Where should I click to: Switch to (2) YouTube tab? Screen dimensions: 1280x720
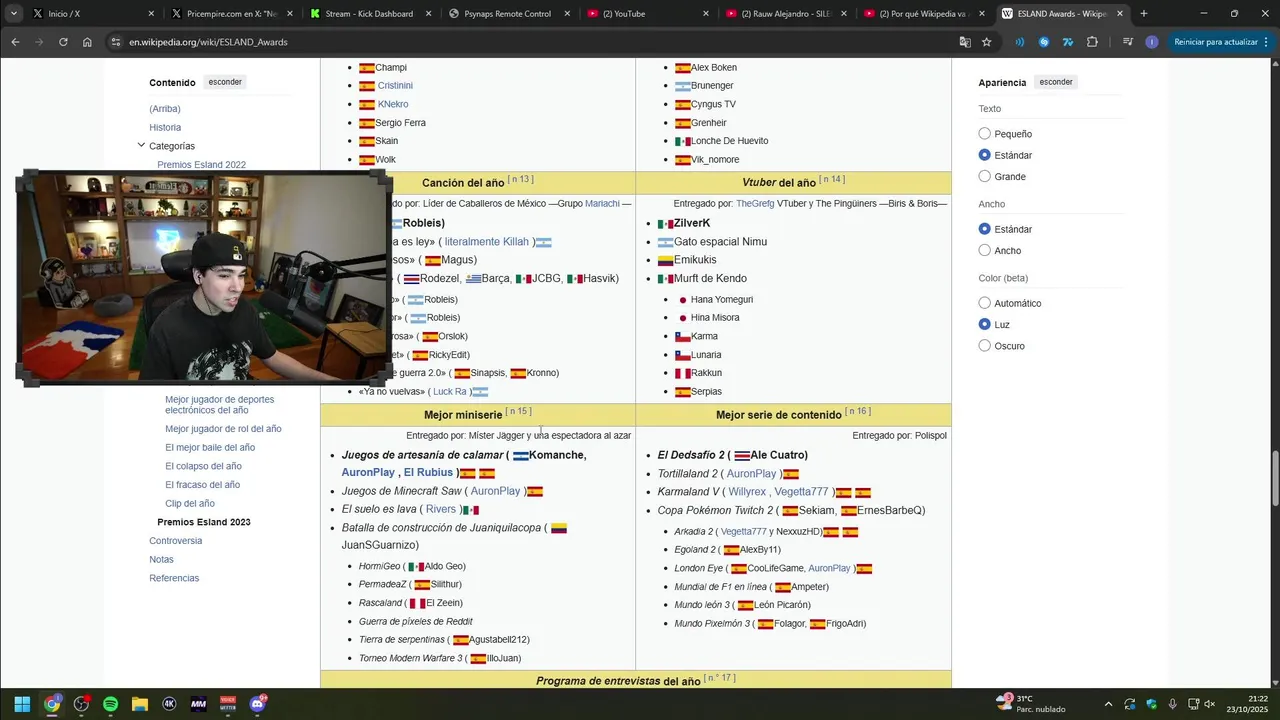pos(647,14)
